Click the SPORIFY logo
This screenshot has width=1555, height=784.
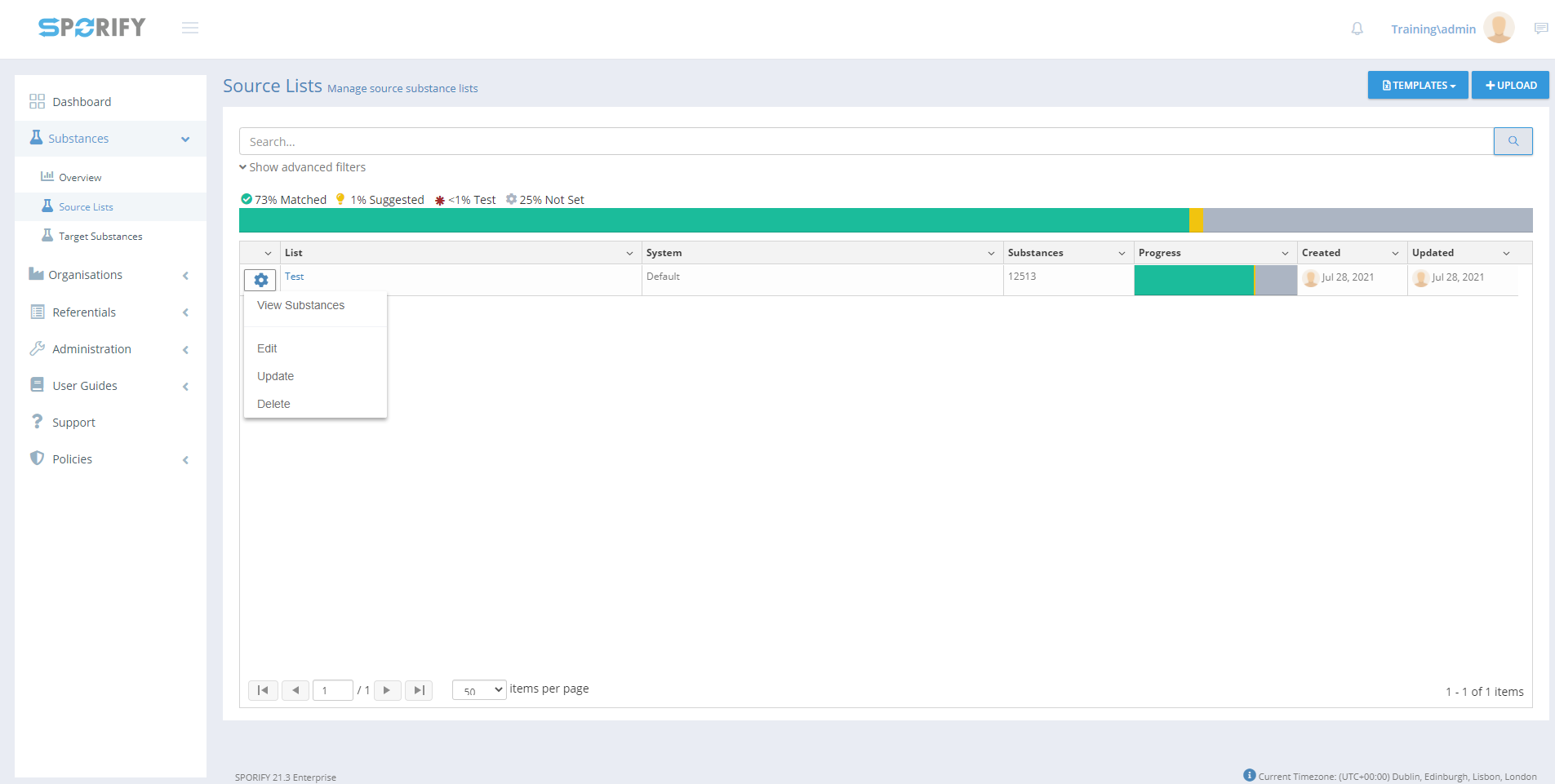(x=91, y=28)
